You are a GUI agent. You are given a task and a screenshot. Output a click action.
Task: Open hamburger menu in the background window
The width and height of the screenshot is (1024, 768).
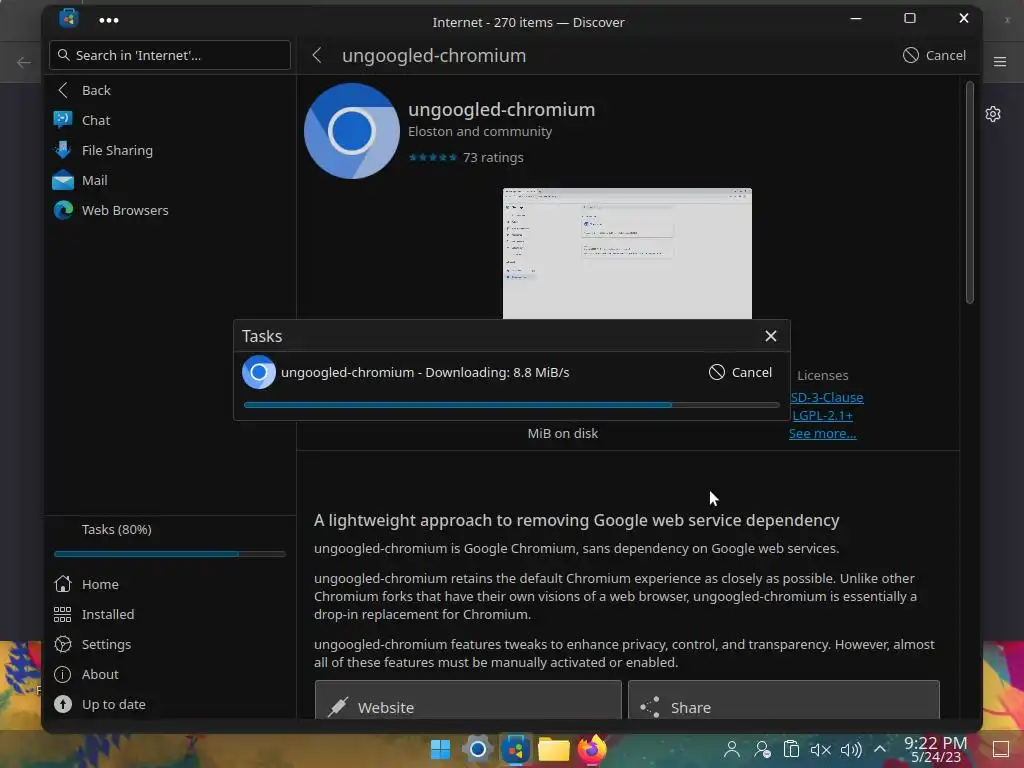1000,61
